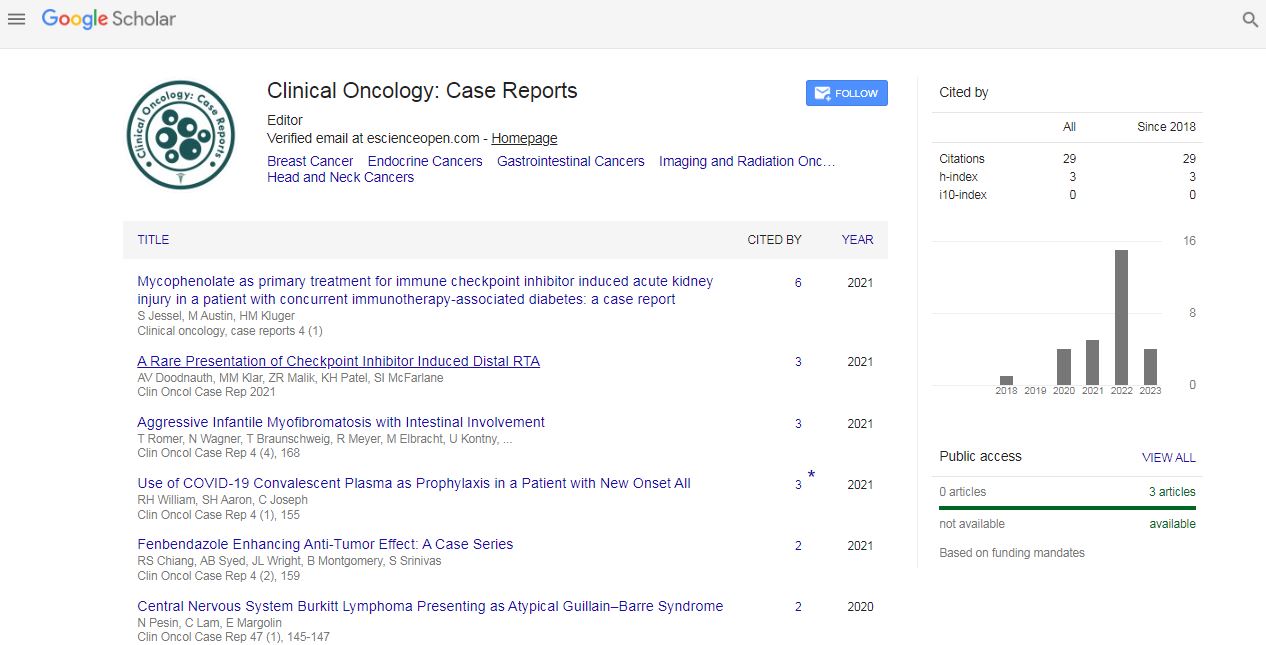The image size is (1266, 645).
Task: Open the Gastrointestinal Cancers topic link
Action: (571, 161)
